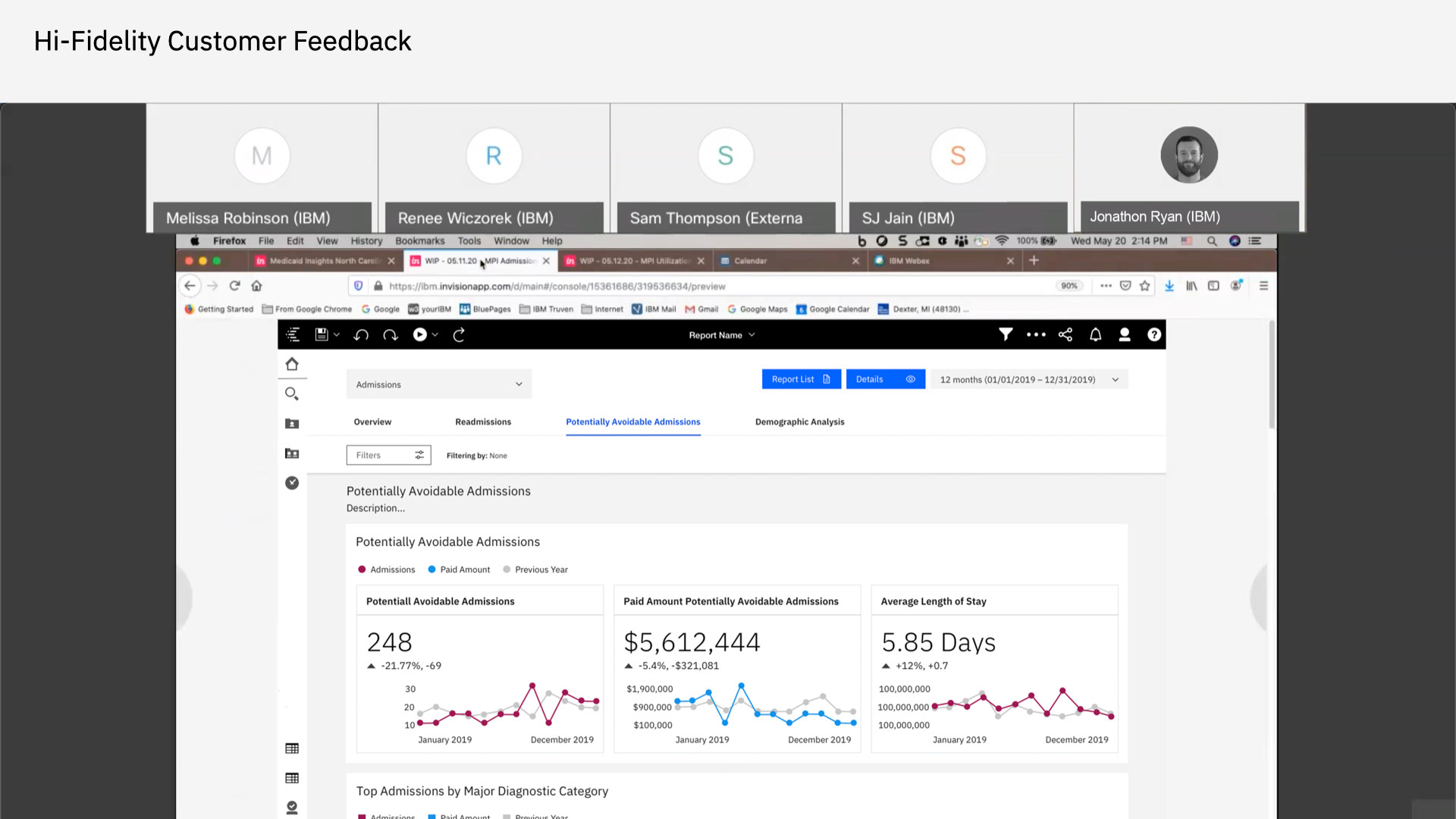Click the Average Length of Stay card title
The image size is (1456, 819).
[x=934, y=601]
